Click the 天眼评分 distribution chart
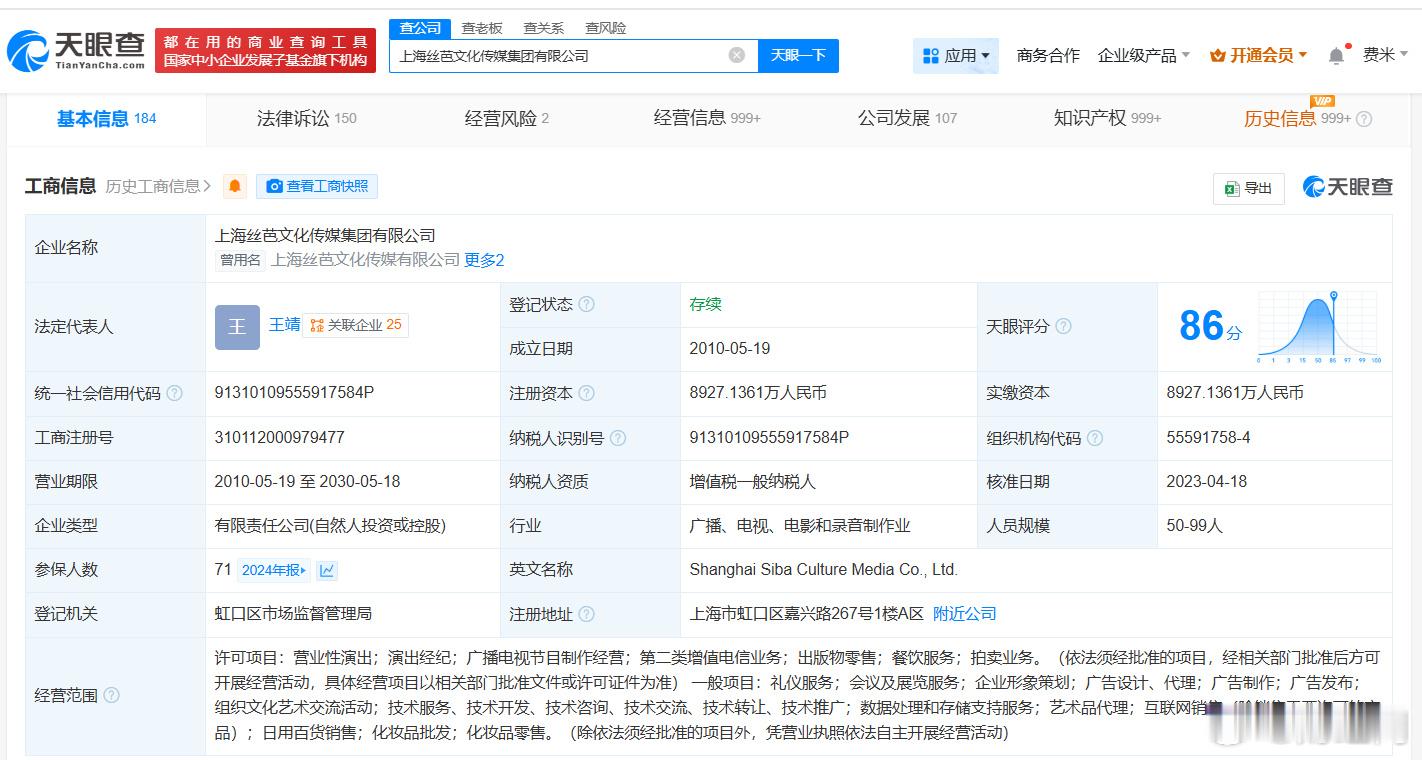 coord(1319,327)
